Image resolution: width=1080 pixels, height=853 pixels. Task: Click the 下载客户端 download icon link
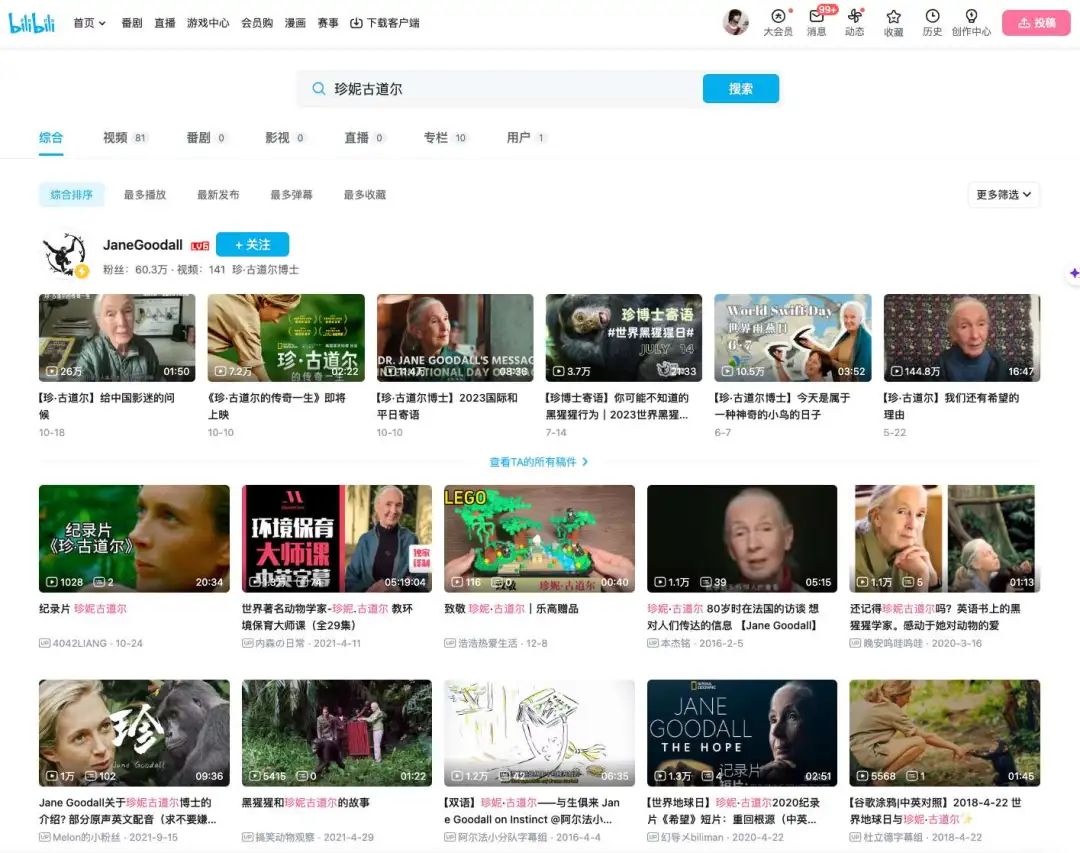tap(385, 23)
